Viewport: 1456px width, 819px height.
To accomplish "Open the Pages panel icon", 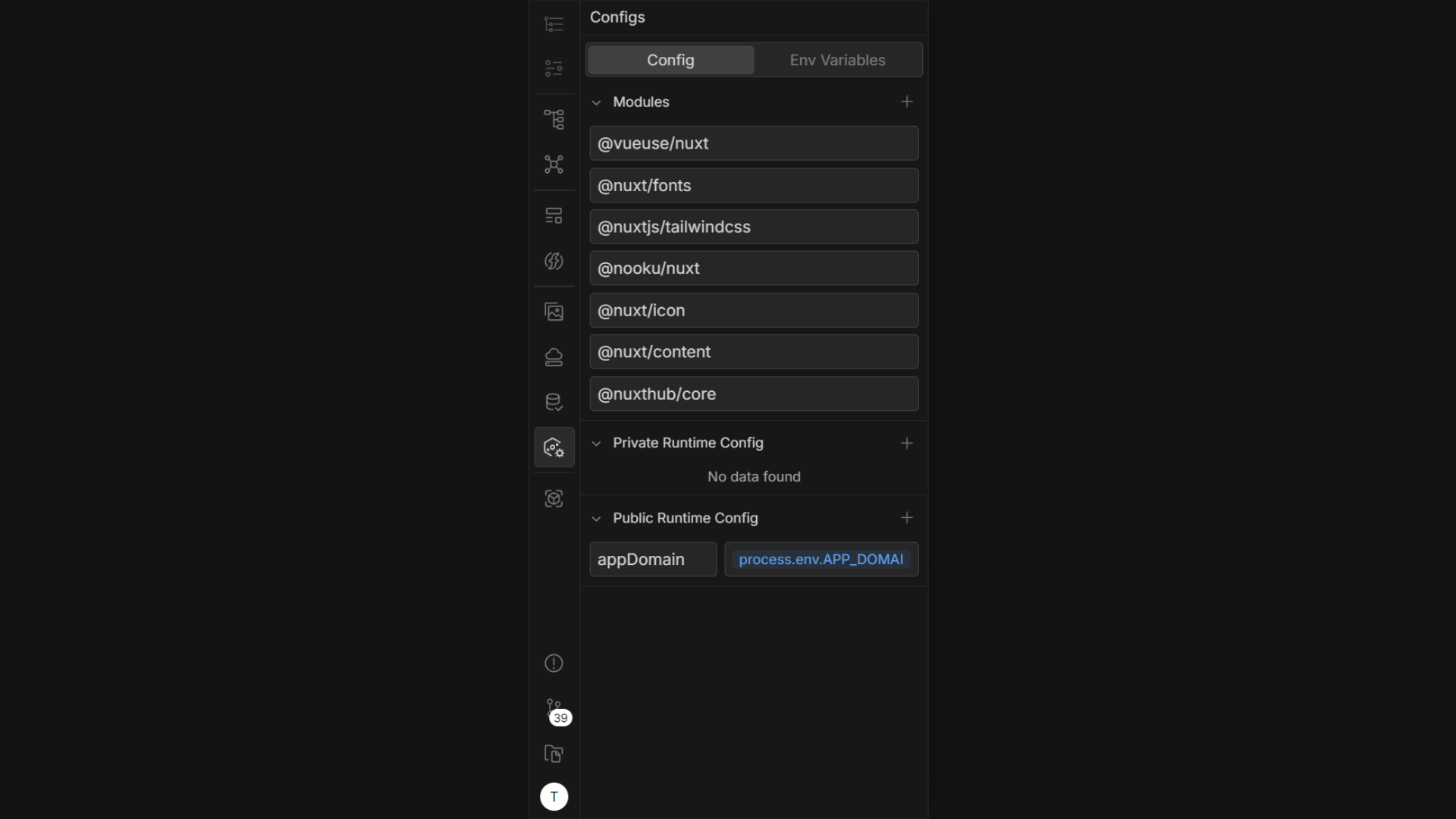I will 554,24.
